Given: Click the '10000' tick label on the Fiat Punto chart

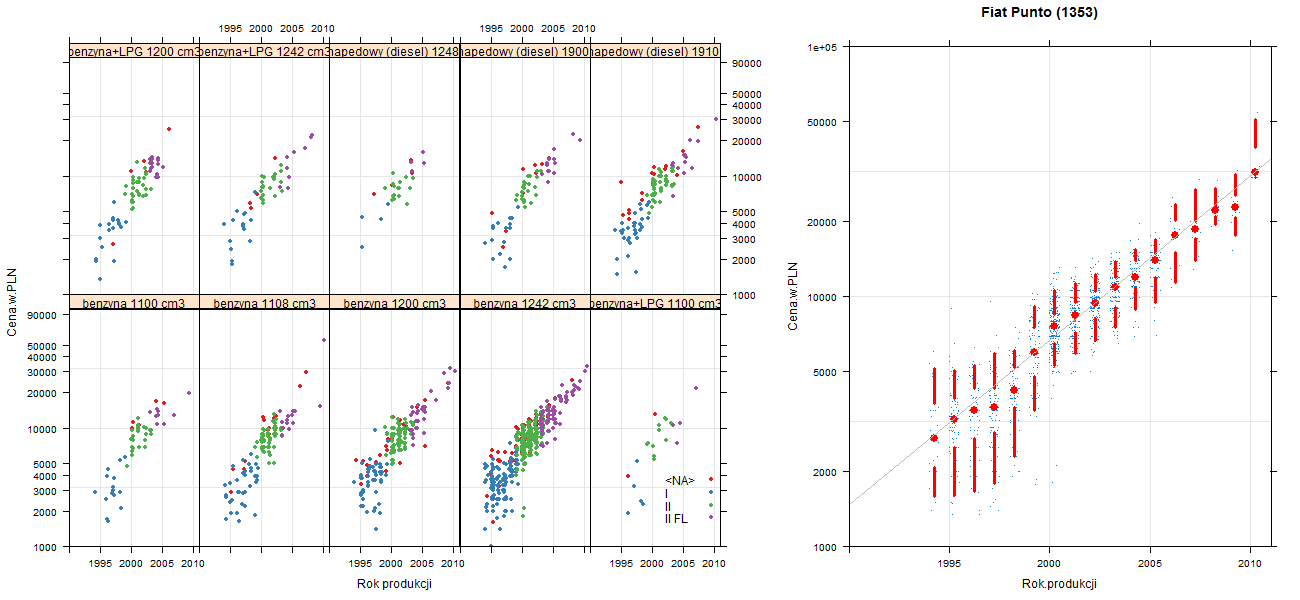Looking at the screenshot, I should (823, 297).
